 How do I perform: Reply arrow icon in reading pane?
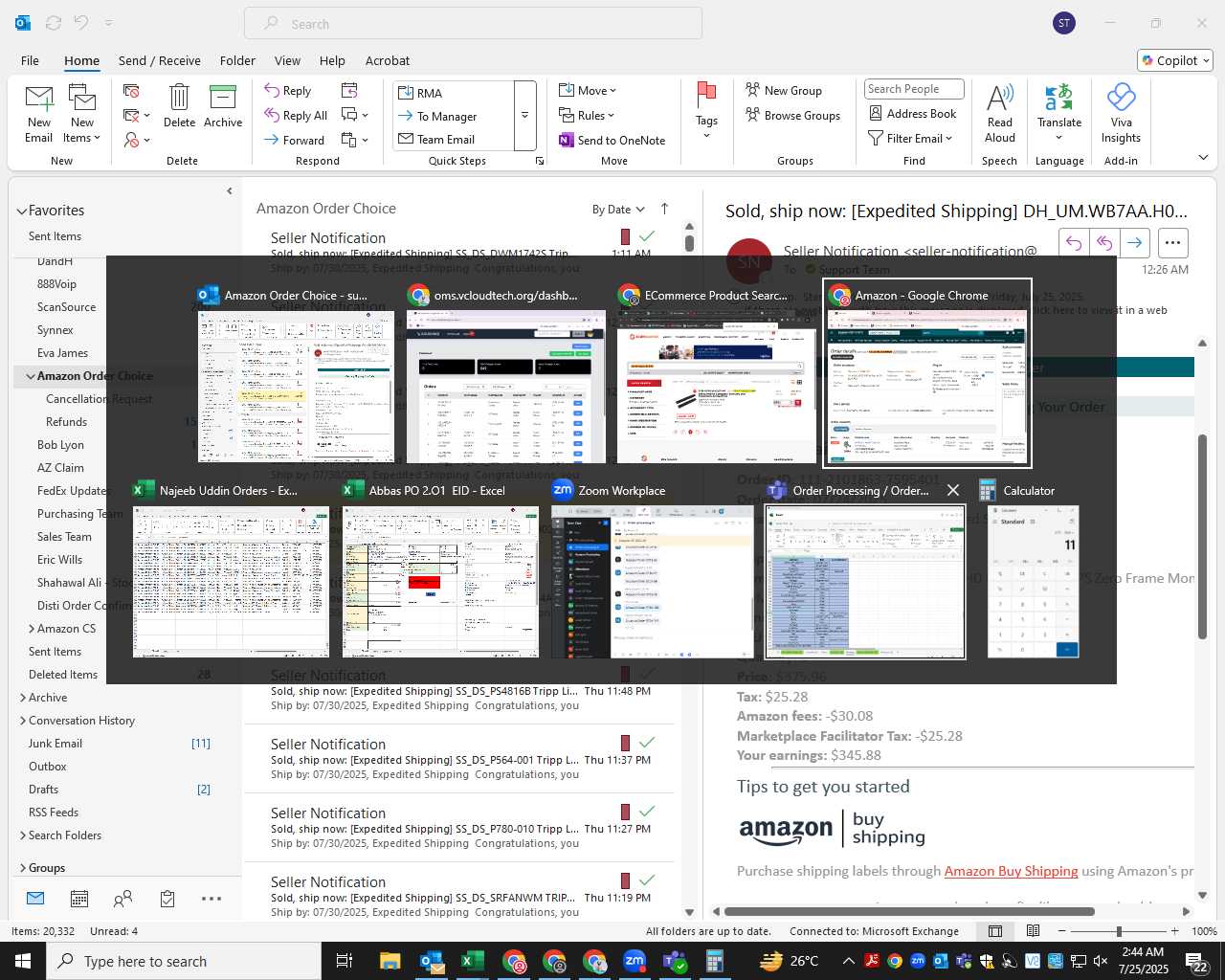point(1074,243)
